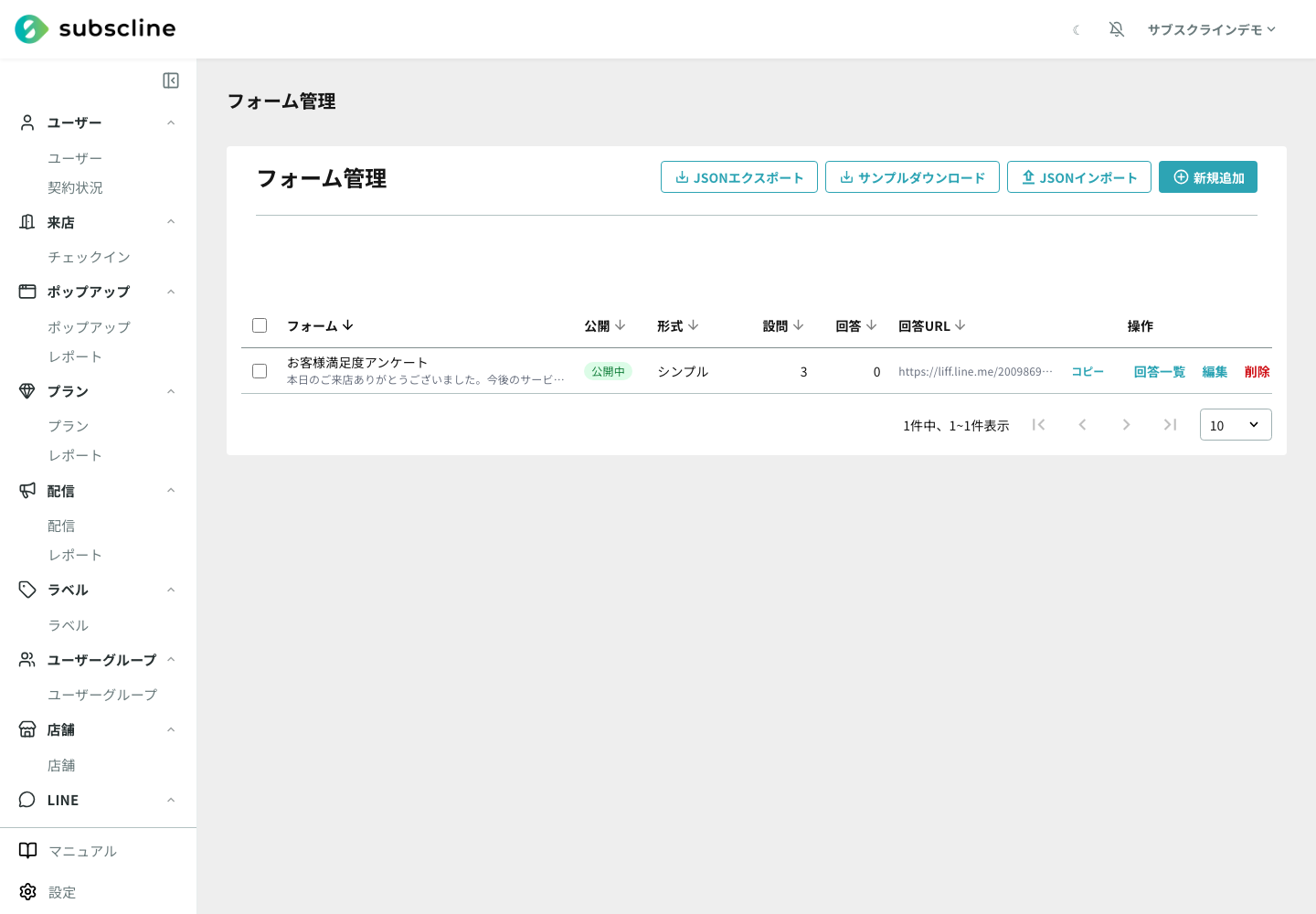Open レポート under プラン
The height and width of the screenshot is (914, 1316).
click(75, 455)
